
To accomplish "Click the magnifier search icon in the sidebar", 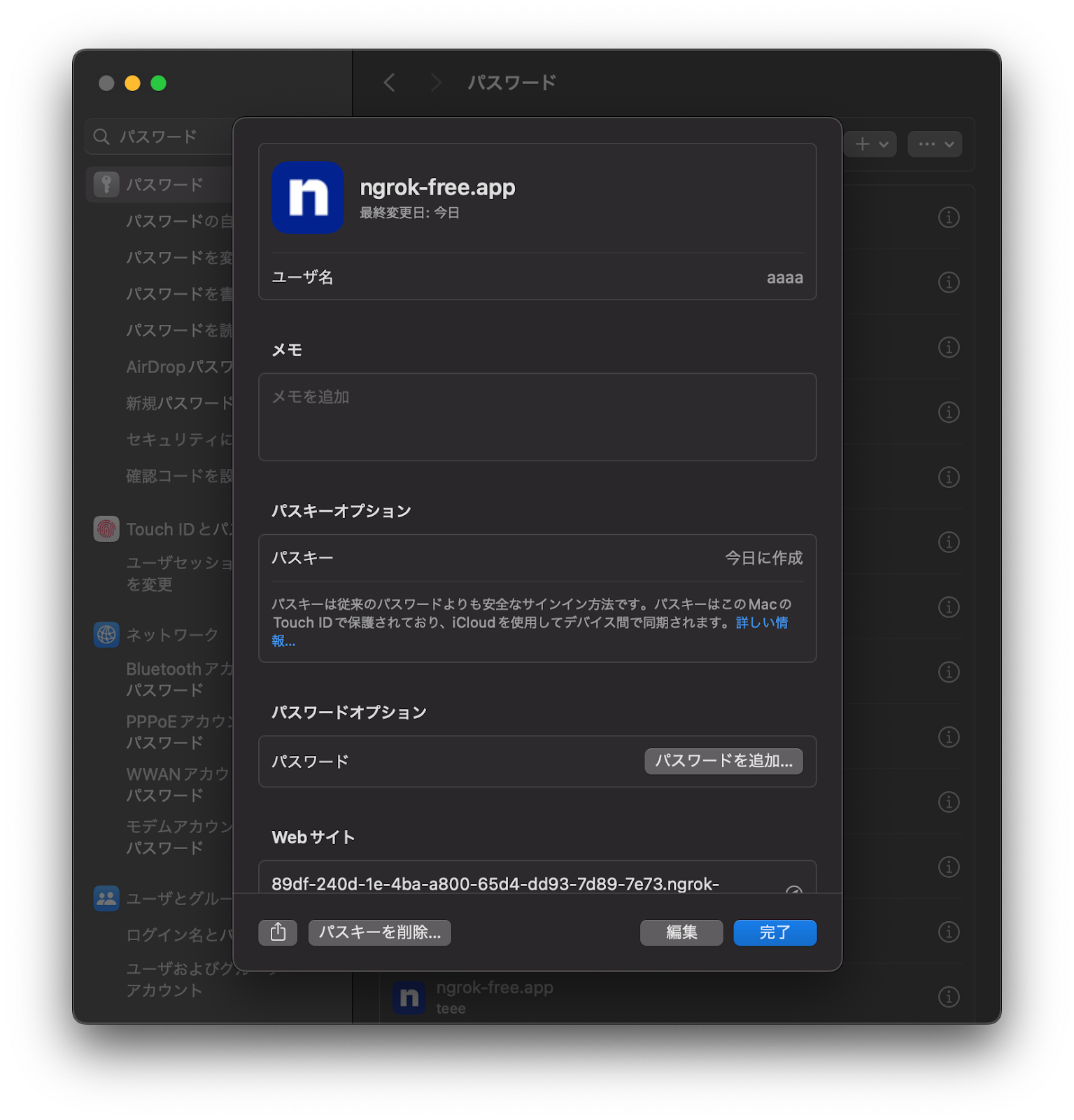I will [101, 136].
